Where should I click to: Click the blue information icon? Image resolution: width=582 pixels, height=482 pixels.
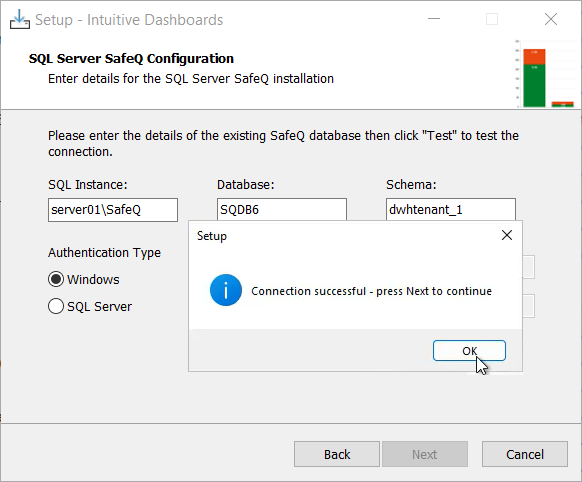click(226, 290)
